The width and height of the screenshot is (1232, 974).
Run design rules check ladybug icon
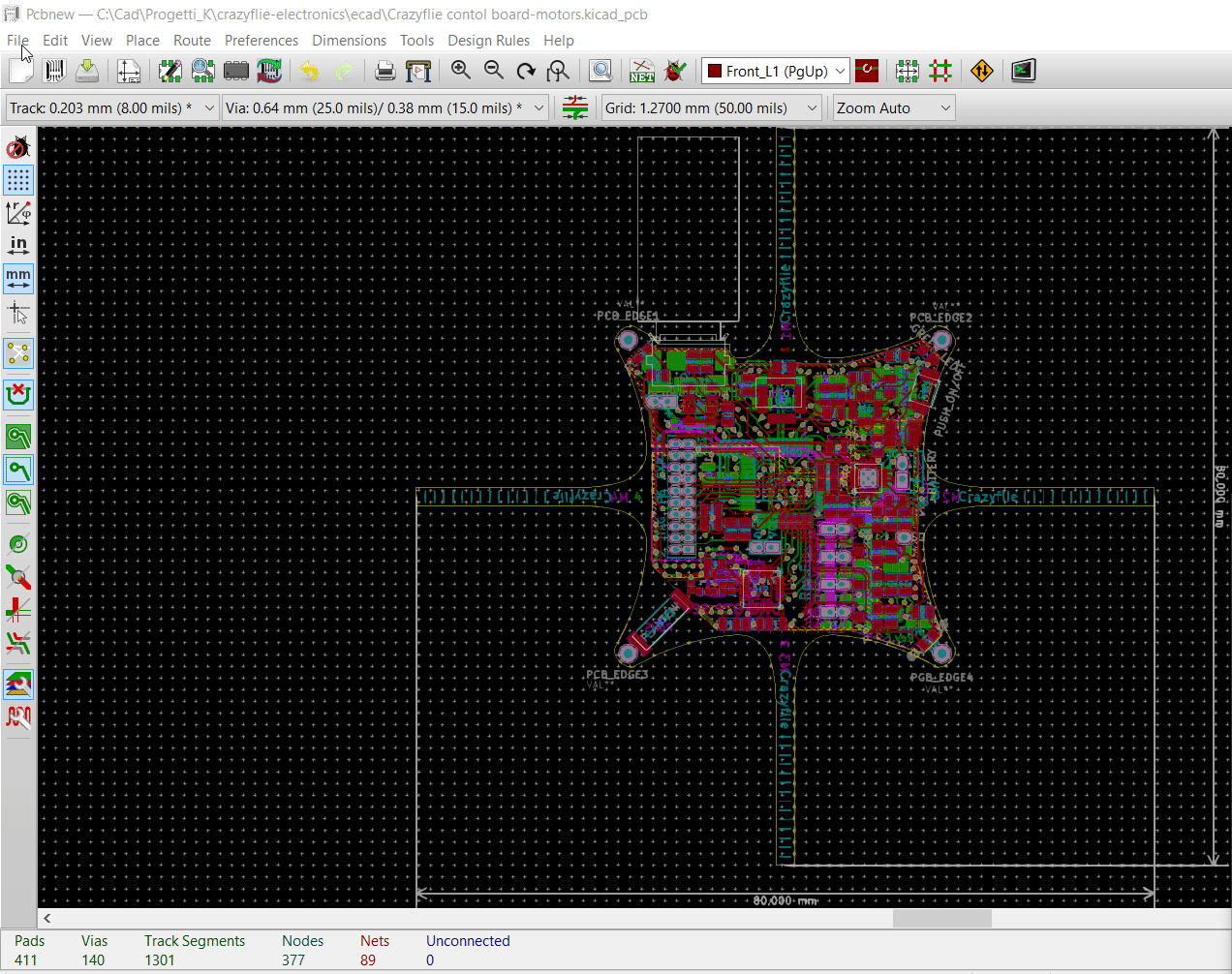675,71
